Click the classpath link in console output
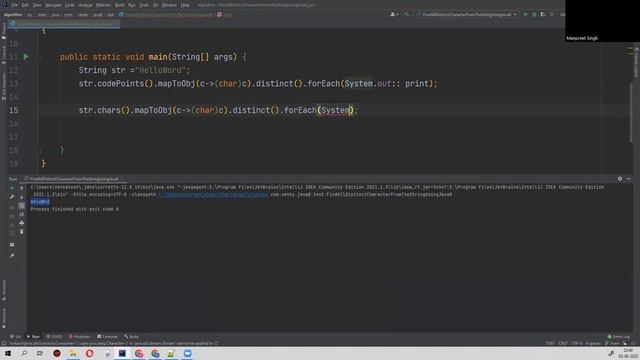640x360 pixels. pos(213,194)
